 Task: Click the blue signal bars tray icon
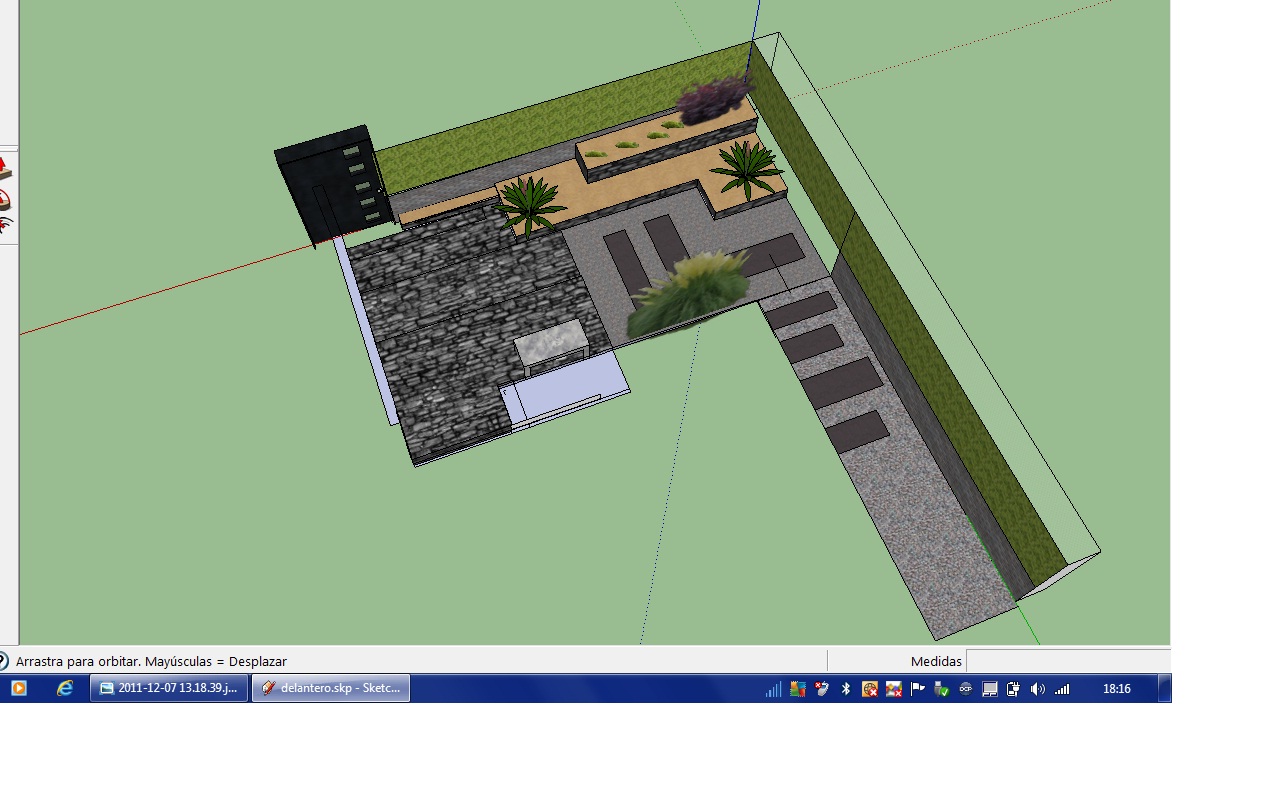tap(773, 689)
